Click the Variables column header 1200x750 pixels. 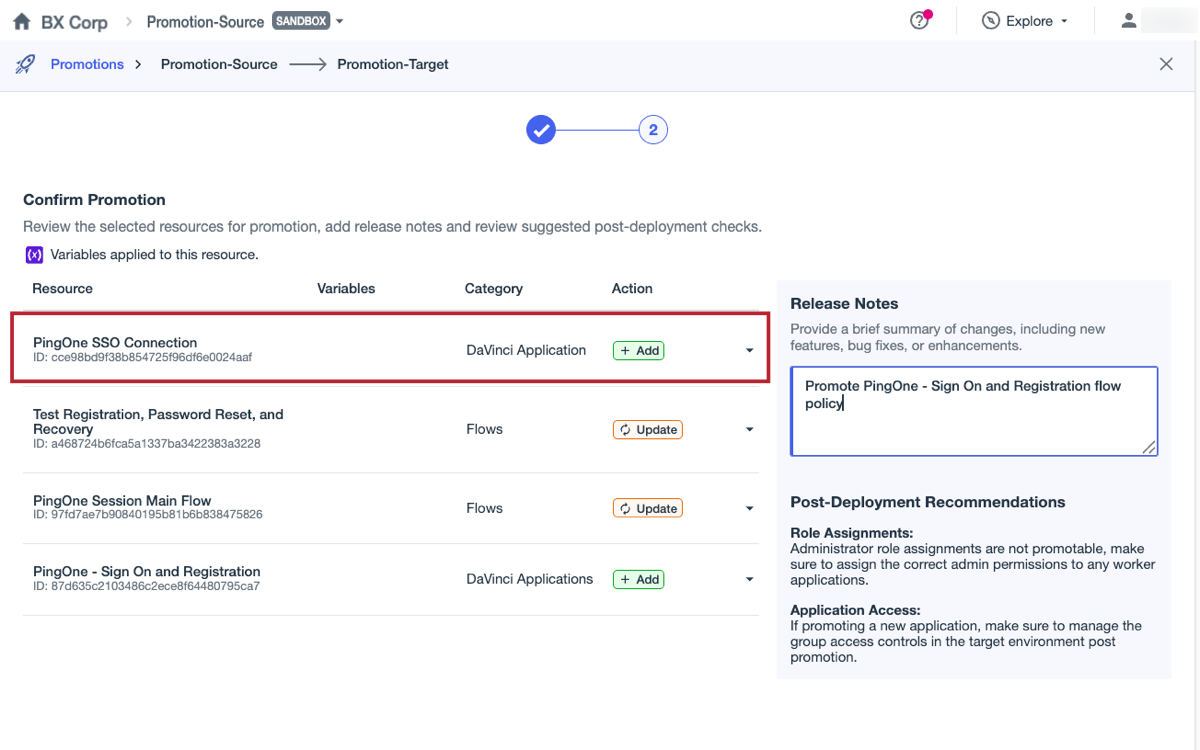[x=346, y=289]
